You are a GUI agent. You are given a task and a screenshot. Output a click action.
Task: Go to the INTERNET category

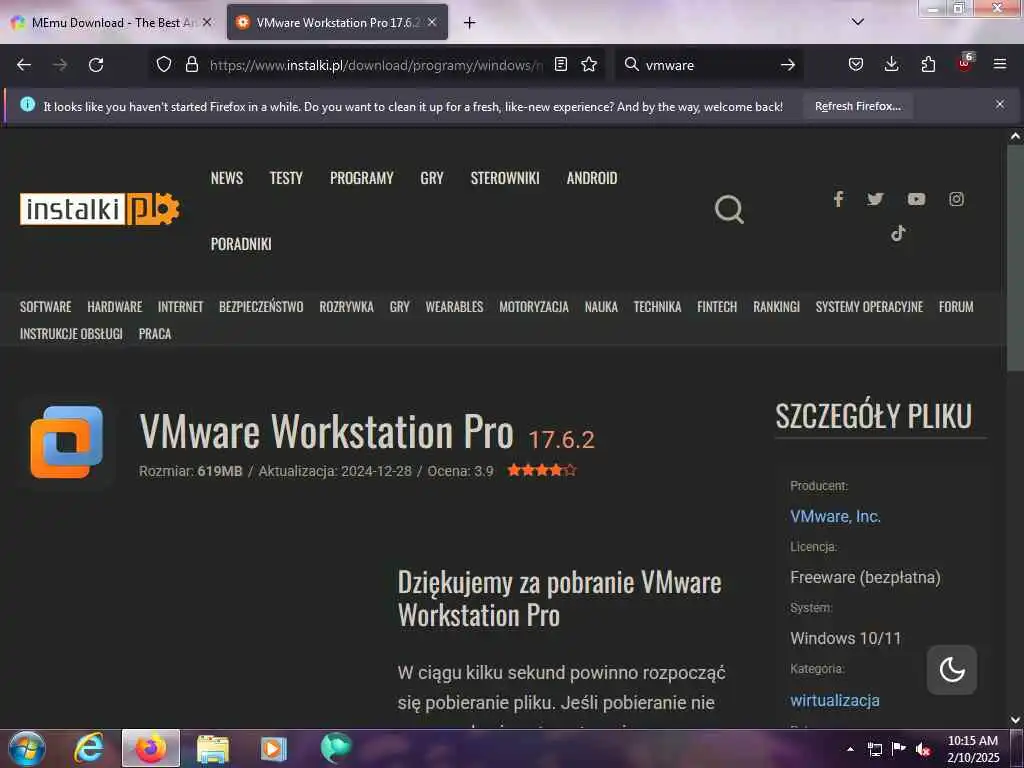click(180, 307)
